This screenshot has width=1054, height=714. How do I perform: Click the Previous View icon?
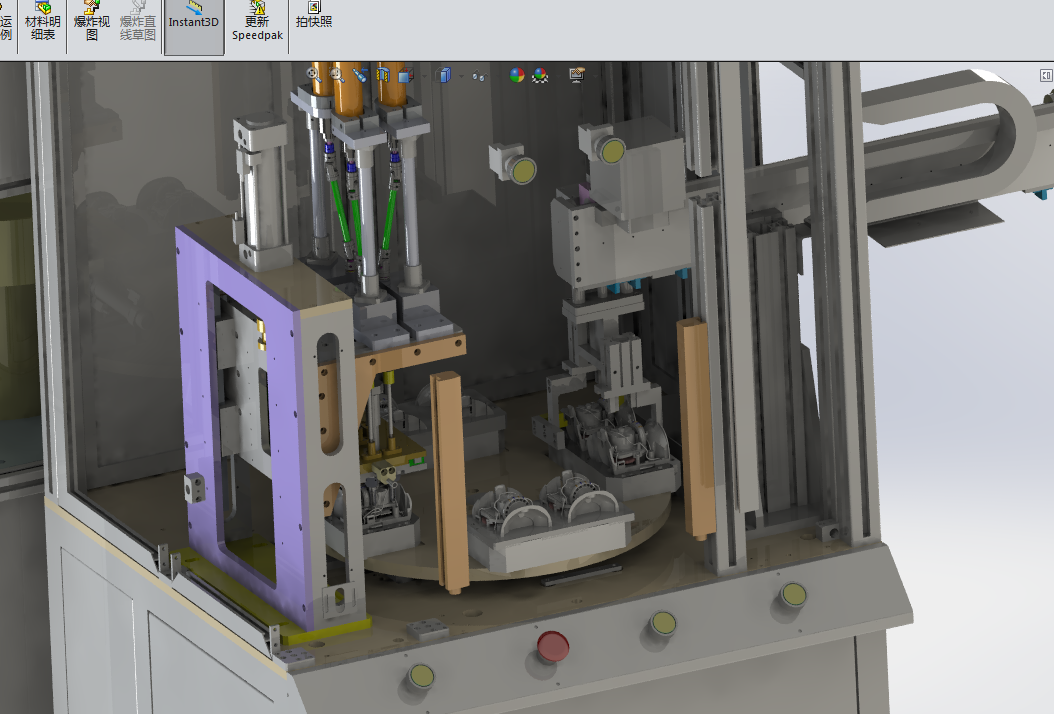click(360, 75)
